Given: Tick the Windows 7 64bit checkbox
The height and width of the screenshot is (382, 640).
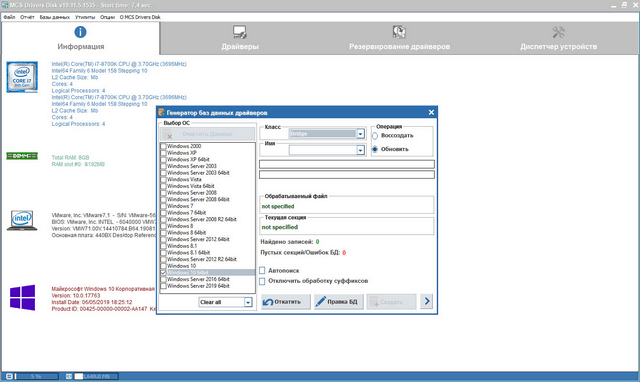Looking at the screenshot, I should pos(163,213).
